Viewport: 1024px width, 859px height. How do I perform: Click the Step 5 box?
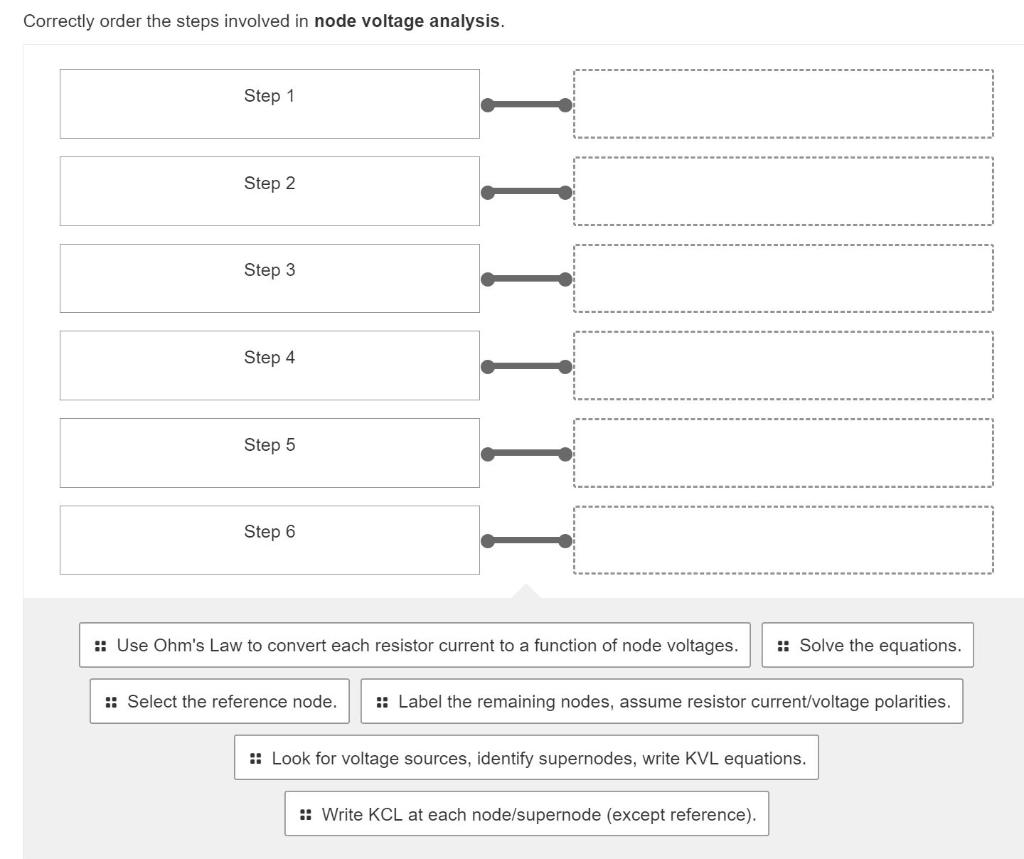click(x=270, y=452)
